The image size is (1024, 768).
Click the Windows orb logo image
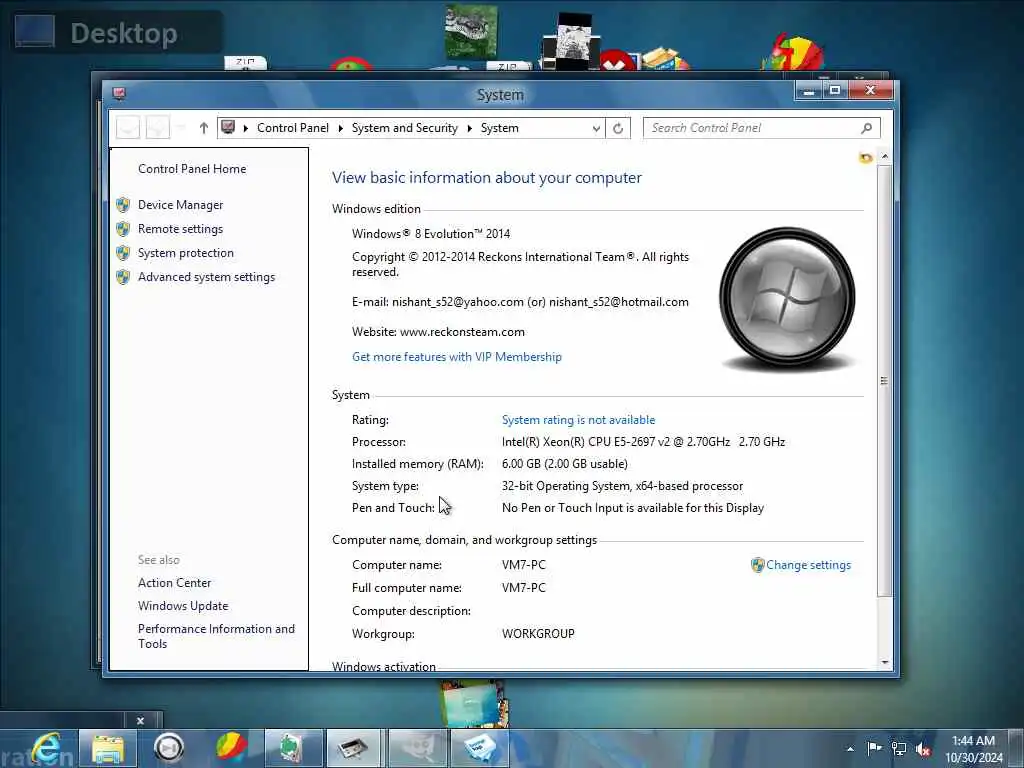click(787, 299)
